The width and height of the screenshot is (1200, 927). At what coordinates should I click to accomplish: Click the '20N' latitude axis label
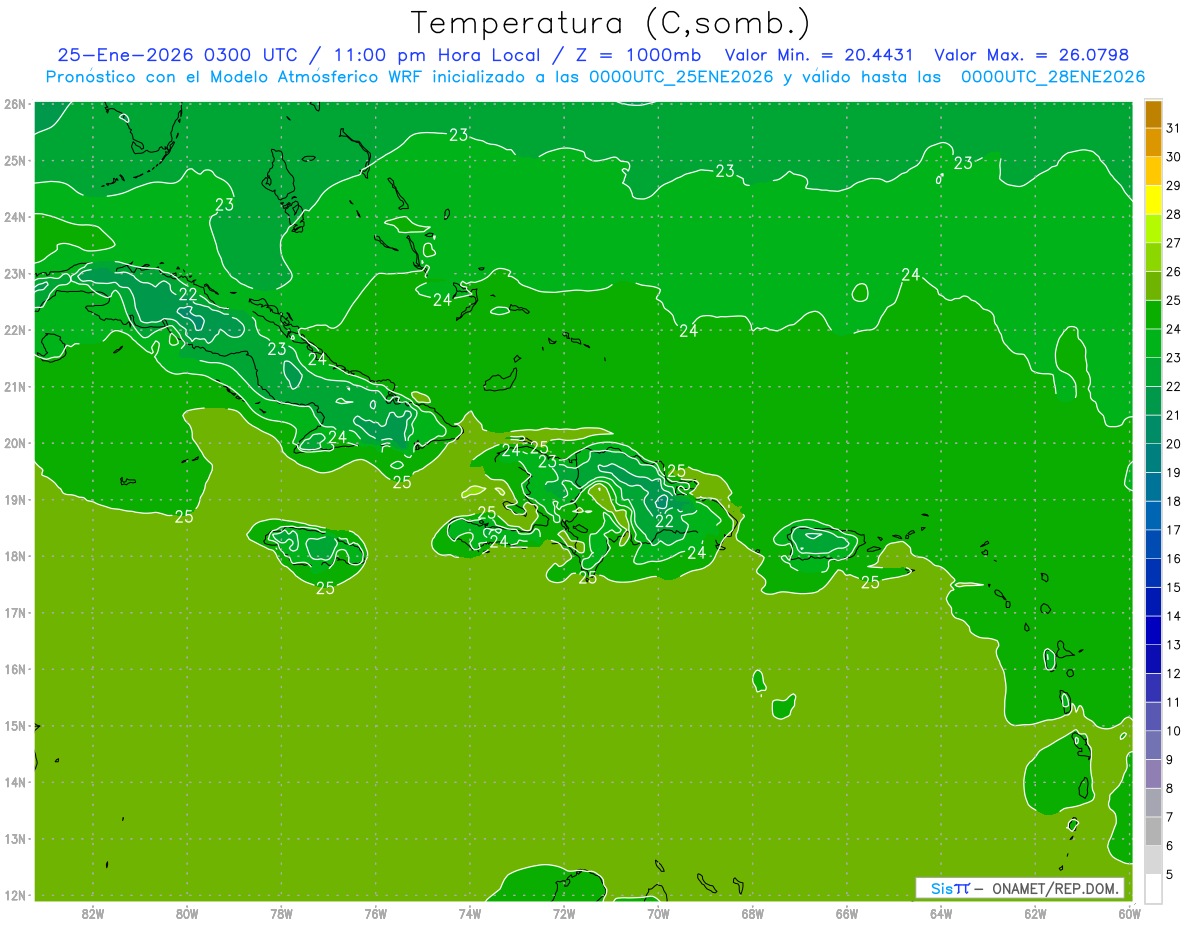[15, 443]
